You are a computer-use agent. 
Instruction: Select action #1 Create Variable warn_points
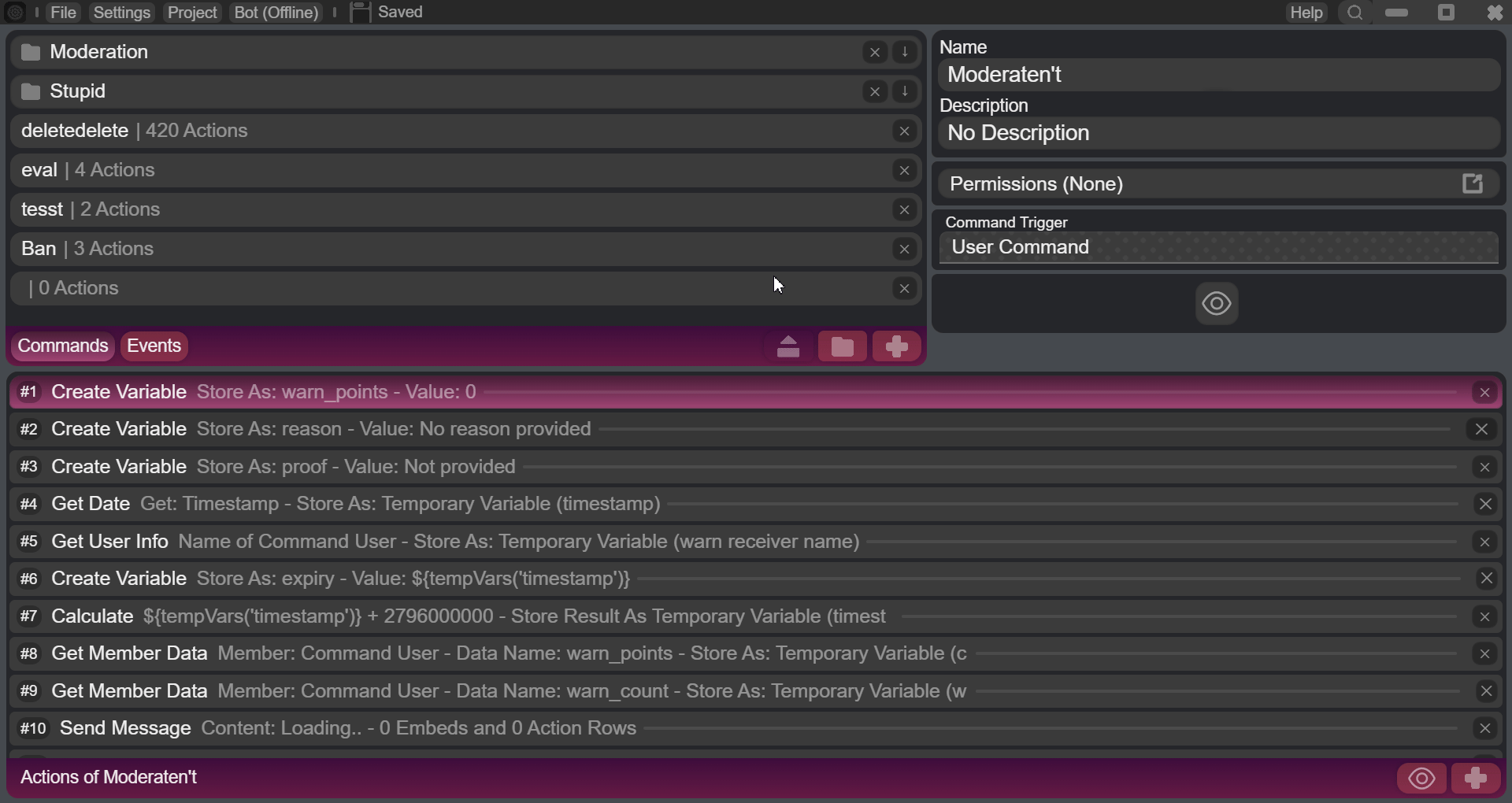(x=754, y=392)
